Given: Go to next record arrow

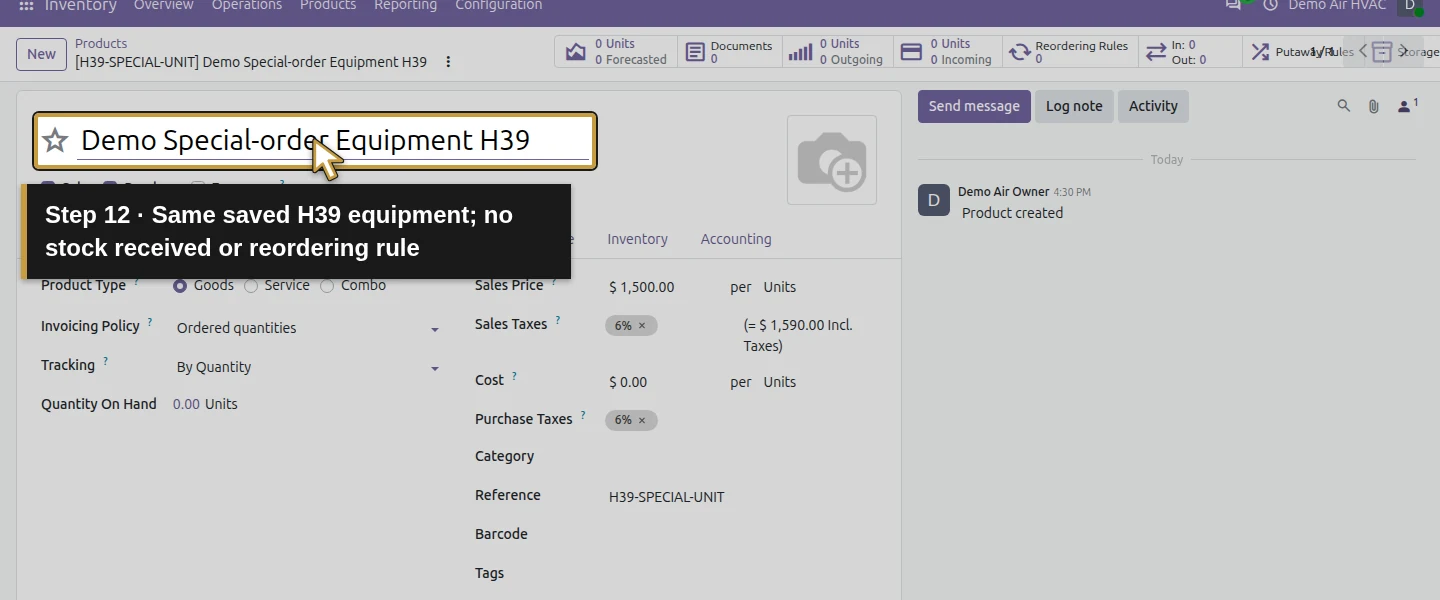Looking at the screenshot, I should (x=1403, y=52).
